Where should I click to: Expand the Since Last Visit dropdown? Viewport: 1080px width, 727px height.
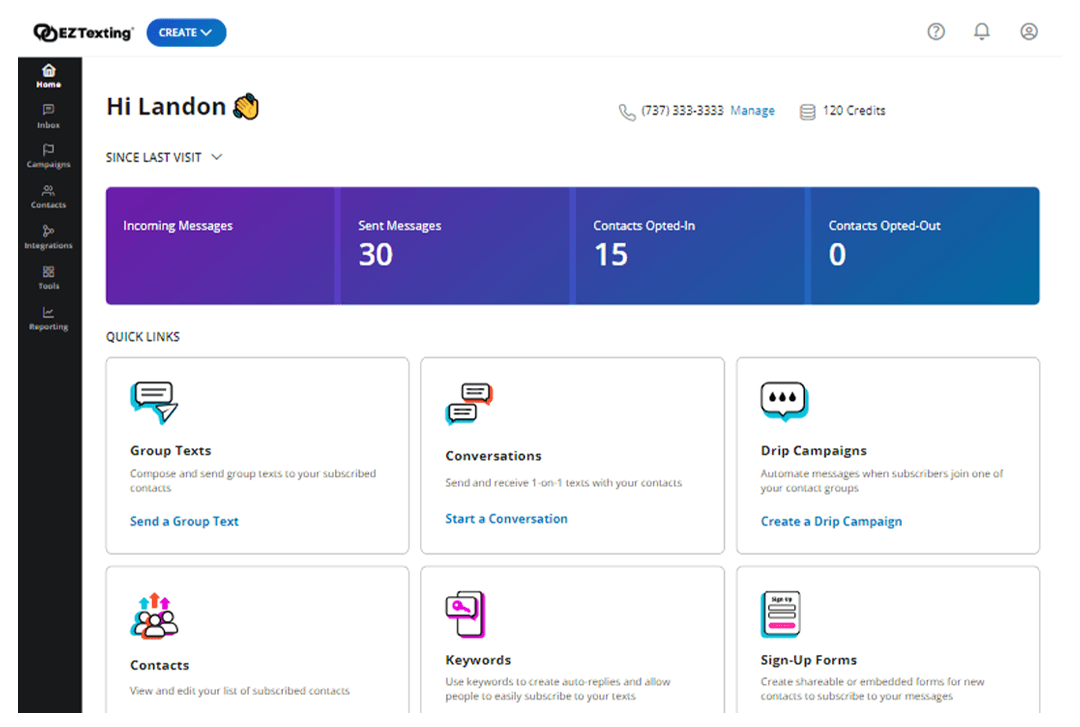pos(164,158)
